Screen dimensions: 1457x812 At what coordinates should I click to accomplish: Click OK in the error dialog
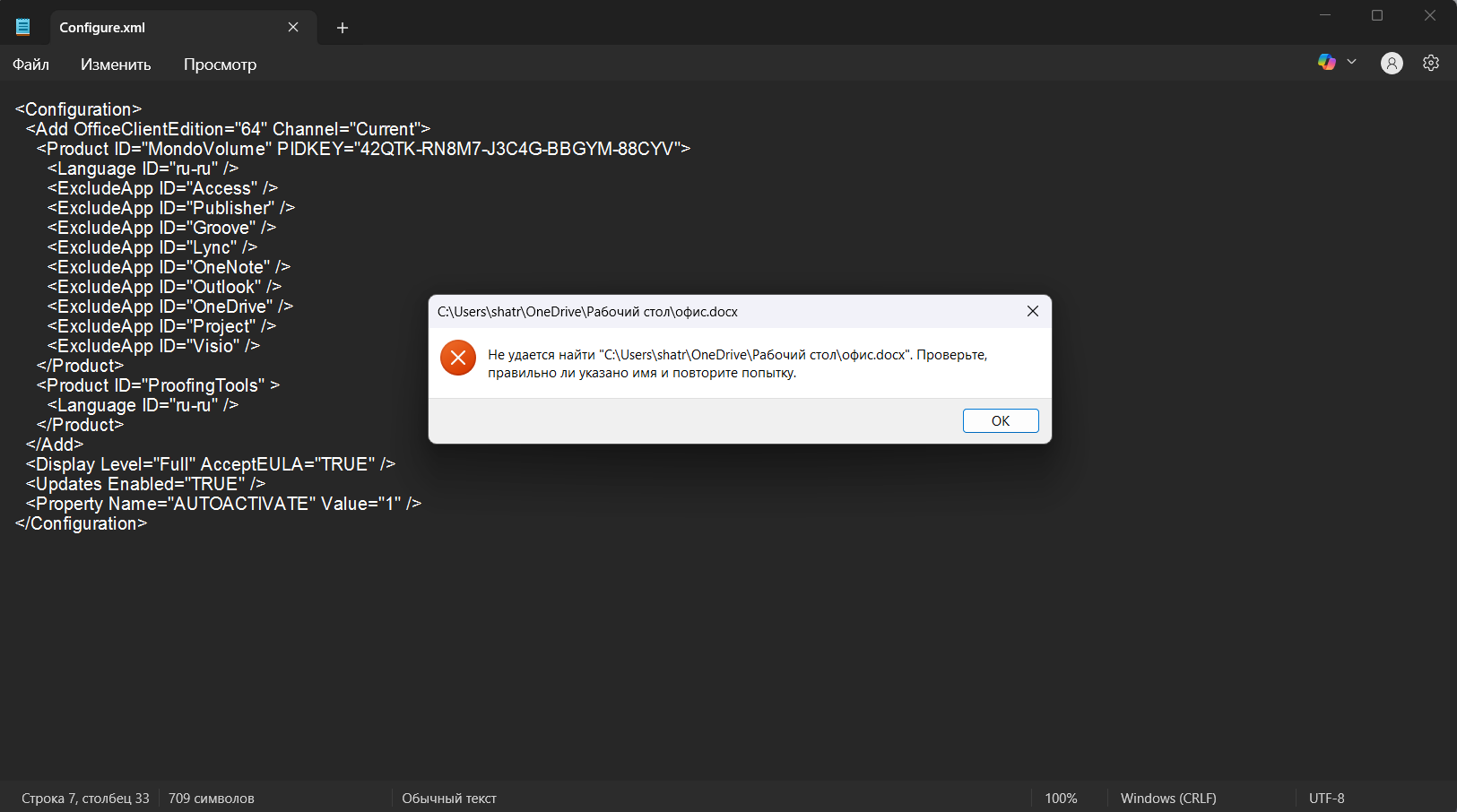(1001, 421)
